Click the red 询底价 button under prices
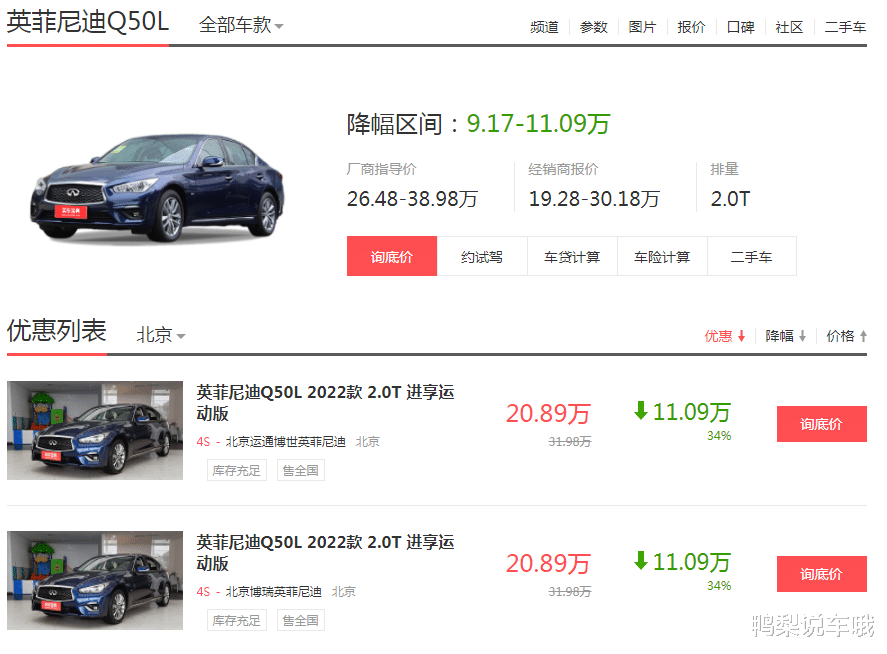This screenshot has height=654, width=887. pos(392,256)
